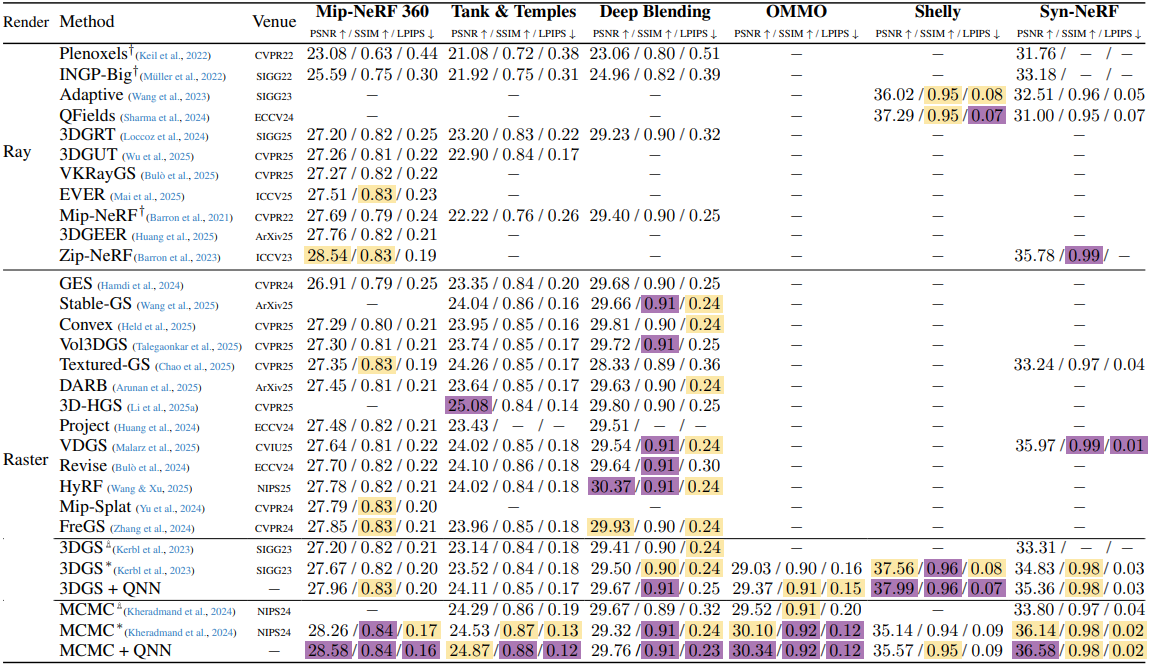
Task: Select the Deep Blending column header
Action: tap(655, 13)
